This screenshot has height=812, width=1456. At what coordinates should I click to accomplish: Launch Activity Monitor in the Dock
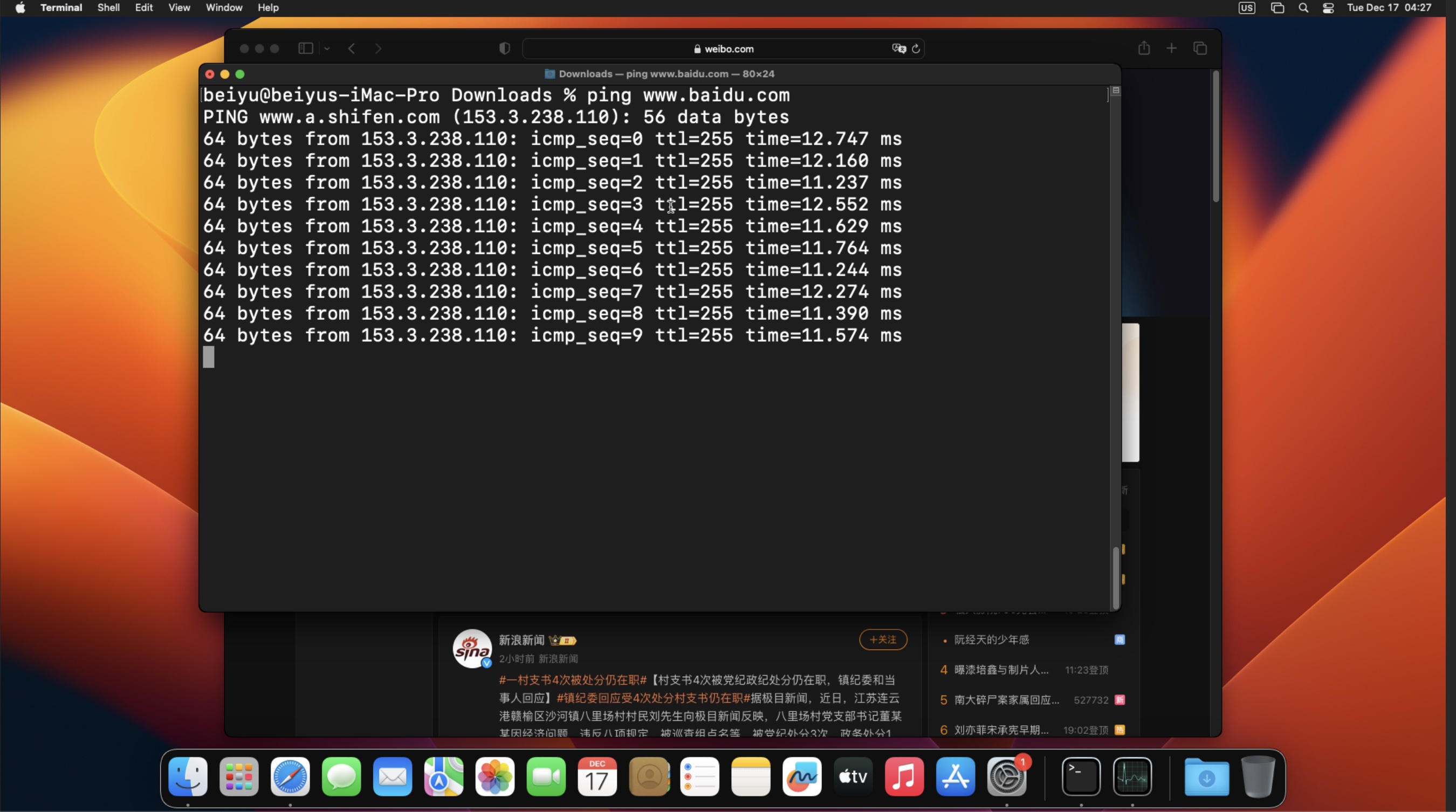(x=1132, y=776)
